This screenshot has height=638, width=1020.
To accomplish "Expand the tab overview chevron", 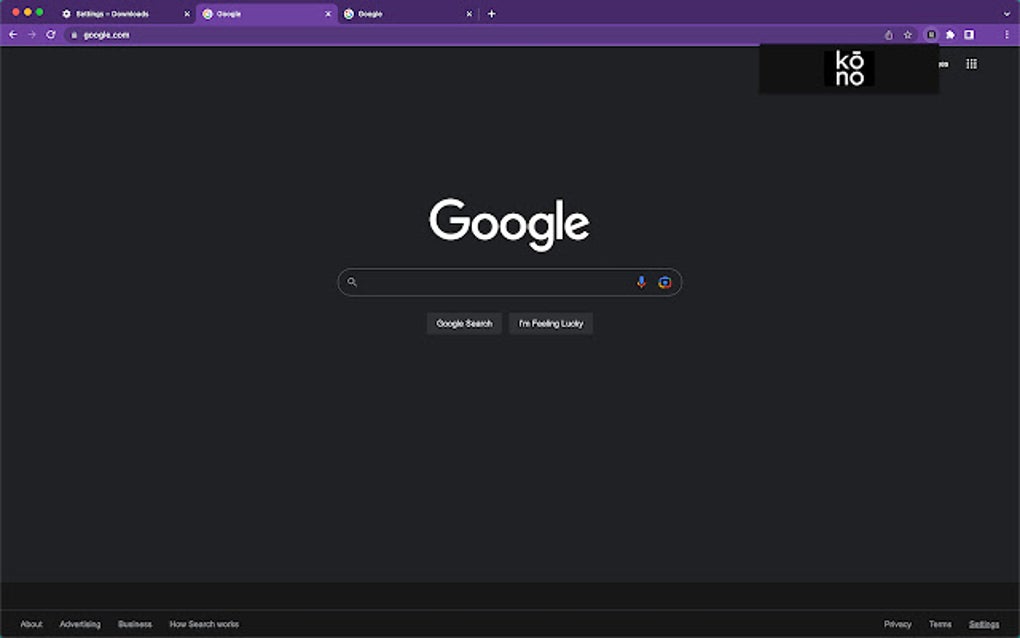I will point(1007,13).
